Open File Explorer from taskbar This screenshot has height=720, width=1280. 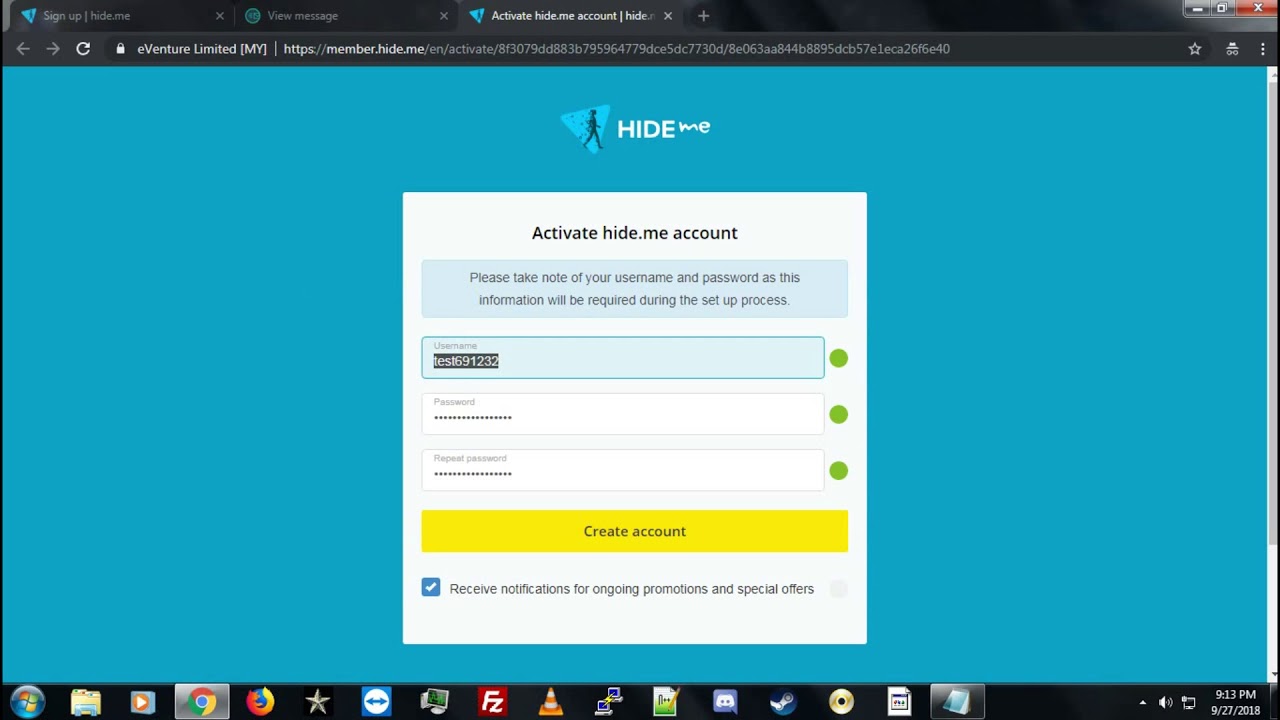click(86, 702)
